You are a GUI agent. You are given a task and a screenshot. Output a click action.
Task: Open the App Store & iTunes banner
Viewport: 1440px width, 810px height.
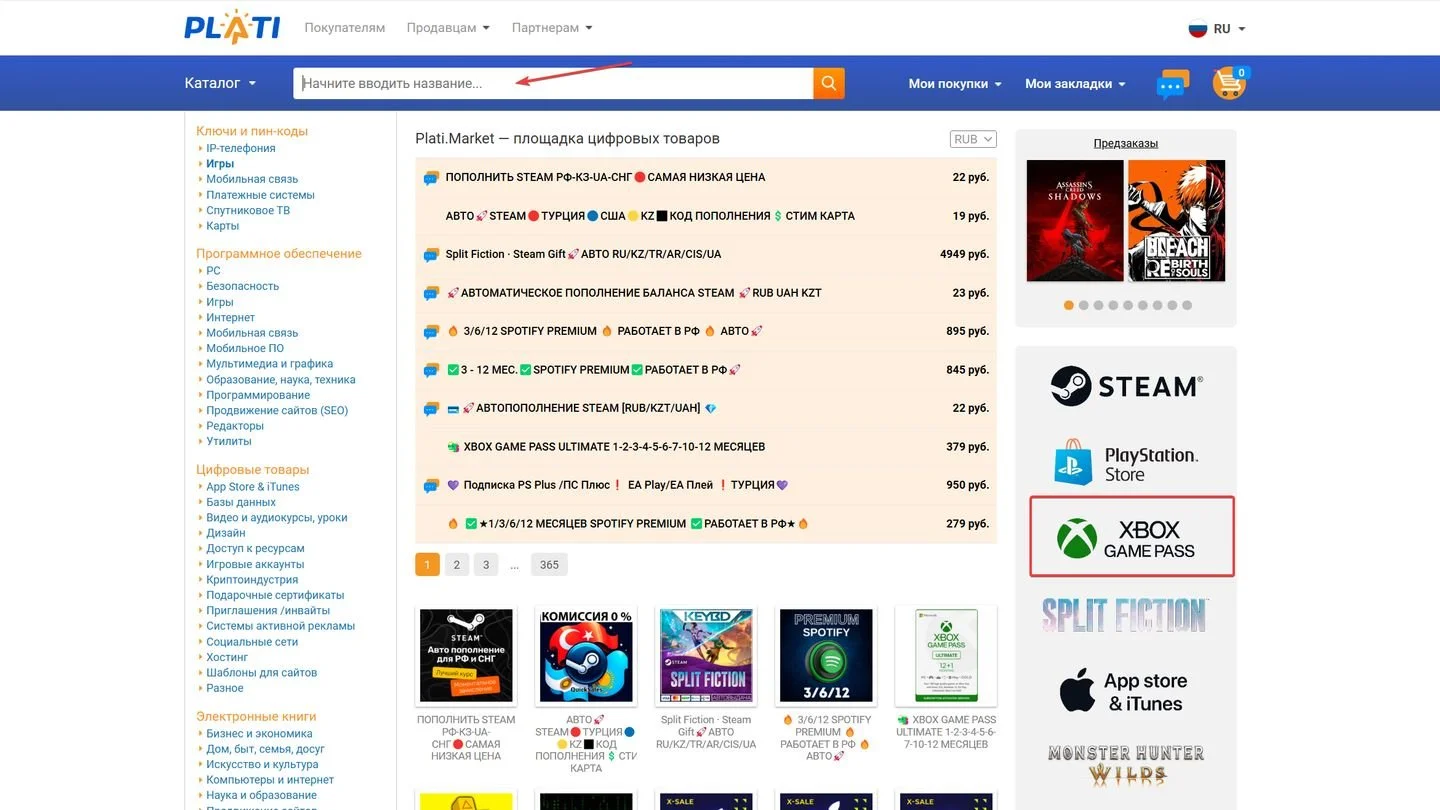1125,691
